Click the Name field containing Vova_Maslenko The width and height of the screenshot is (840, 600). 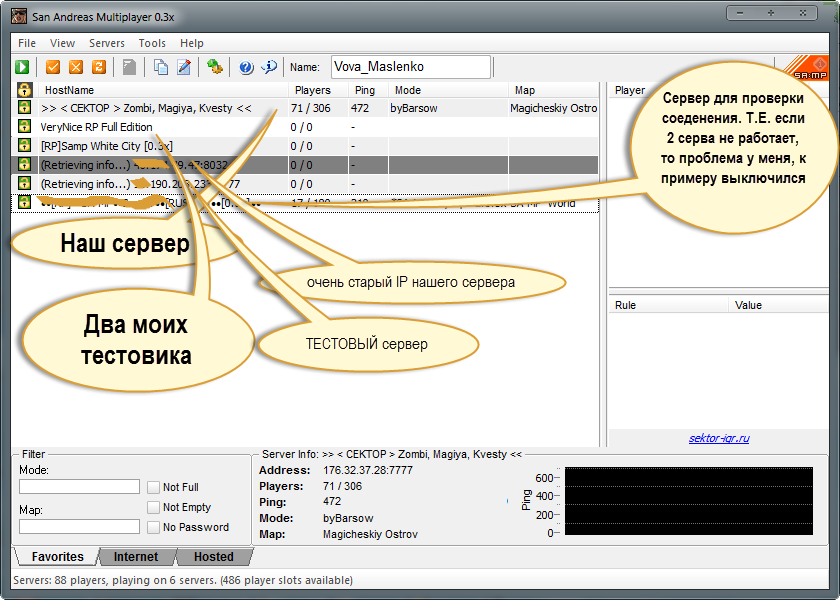point(411,67)
